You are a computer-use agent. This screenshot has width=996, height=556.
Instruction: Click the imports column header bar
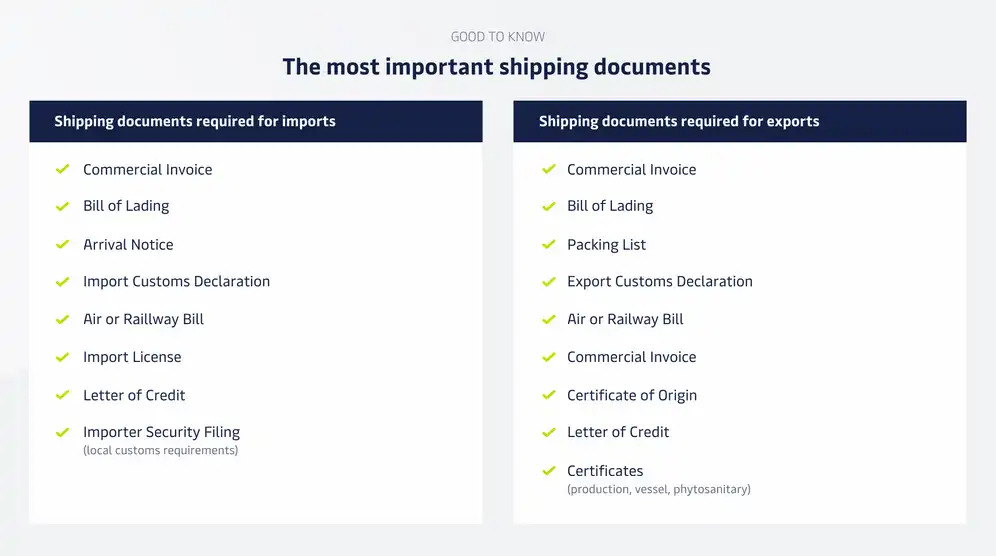click(x=256, y=121)
